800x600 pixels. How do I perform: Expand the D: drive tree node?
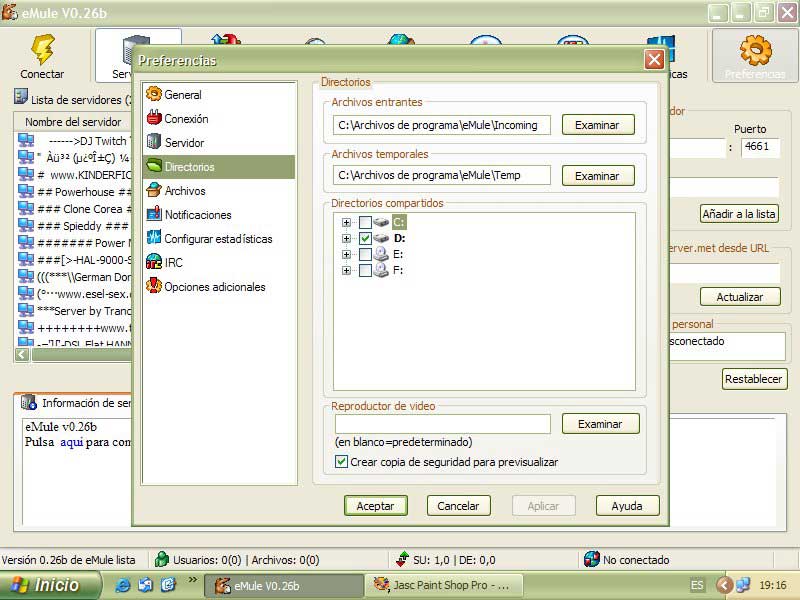346,238
